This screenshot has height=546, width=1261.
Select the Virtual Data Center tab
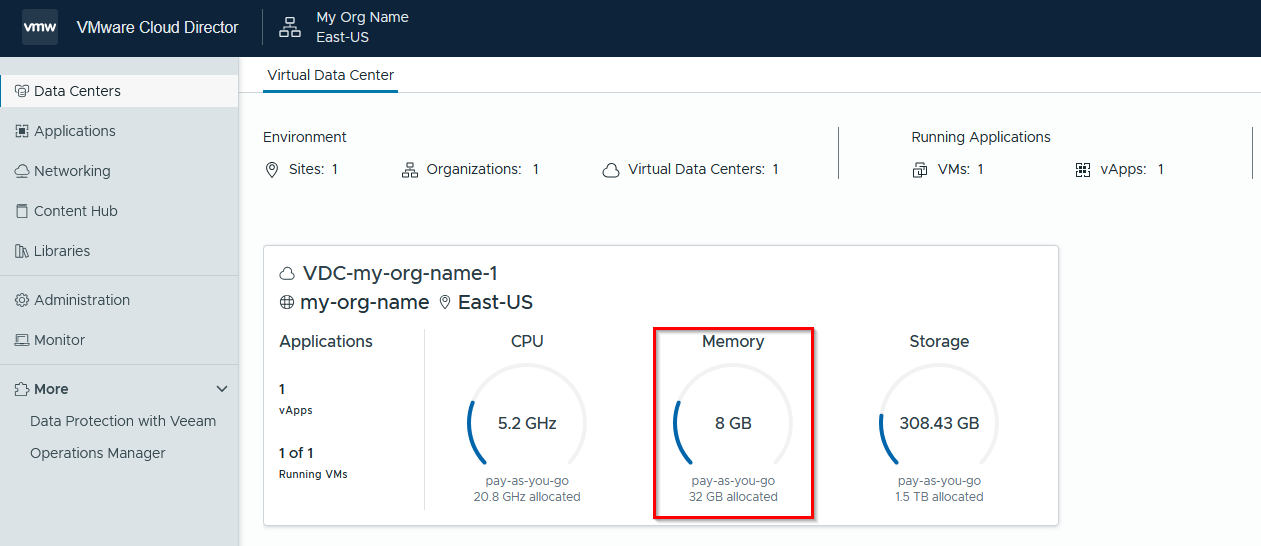(330, 75)
